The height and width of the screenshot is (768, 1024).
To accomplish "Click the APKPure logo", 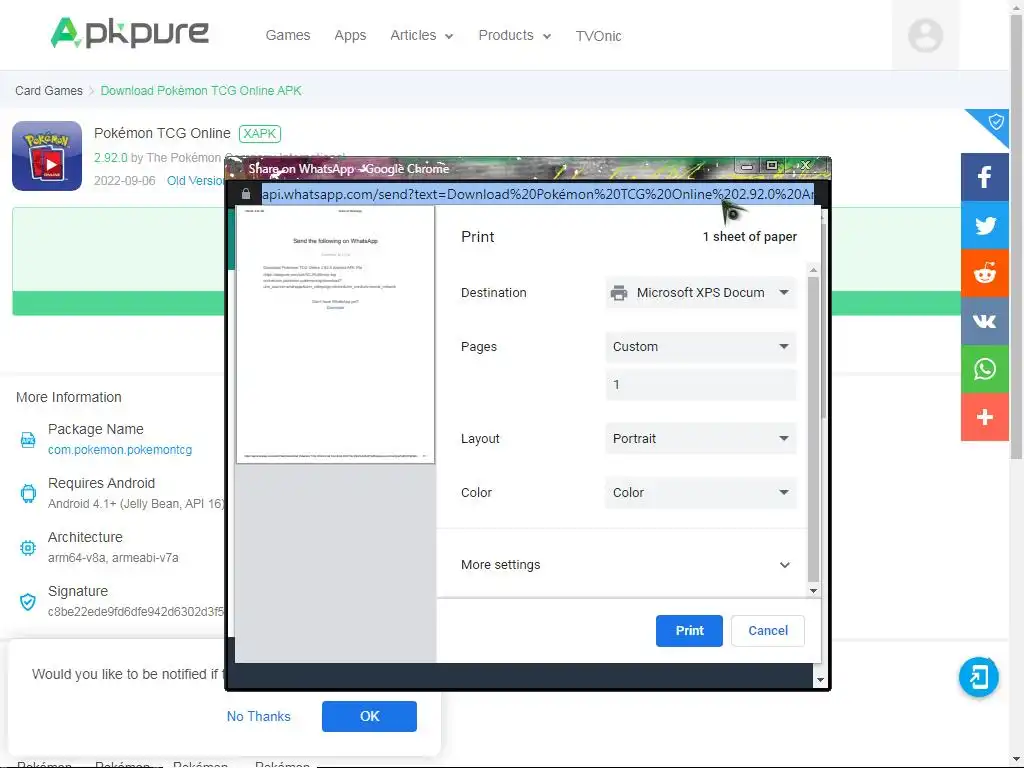I will (129, 33).
